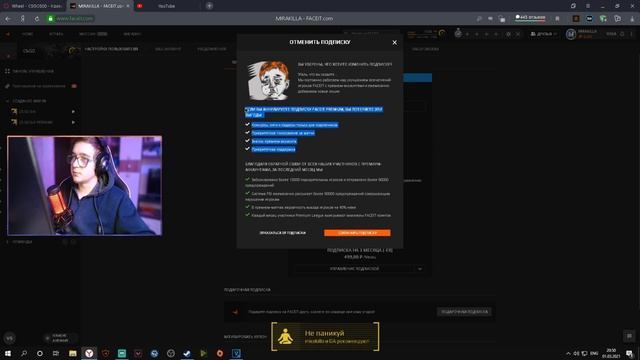Click the yellow meditation notification banner

[x=325, y=337]
